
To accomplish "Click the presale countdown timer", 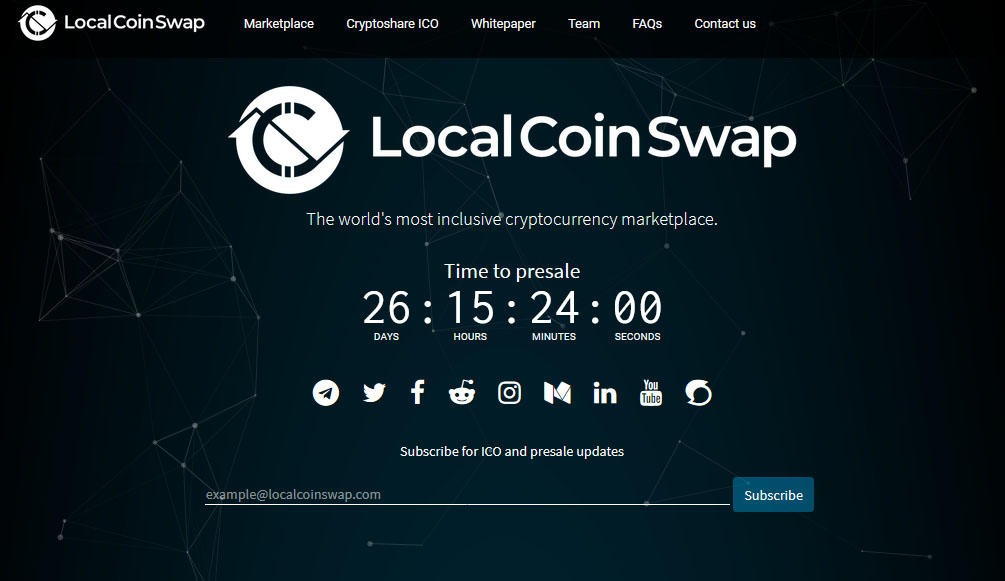I will pyautogui.click(x=512, y=314).
